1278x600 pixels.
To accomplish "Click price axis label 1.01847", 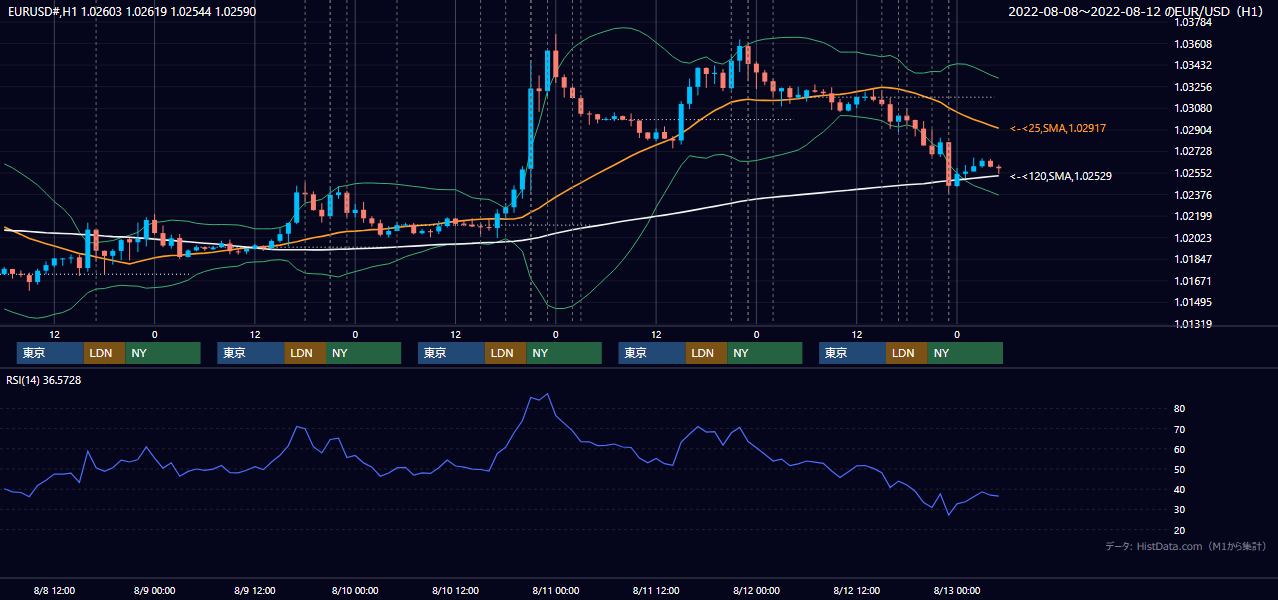I will pyautogui.click(x=1194, y=259).
